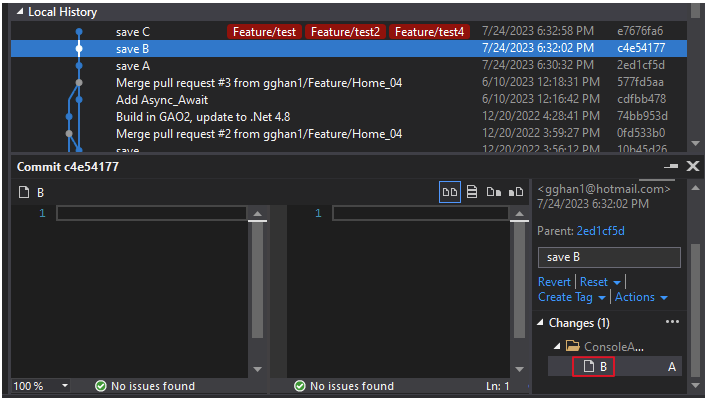Collapse the ConsoleA... folder node

pos(557,346)
